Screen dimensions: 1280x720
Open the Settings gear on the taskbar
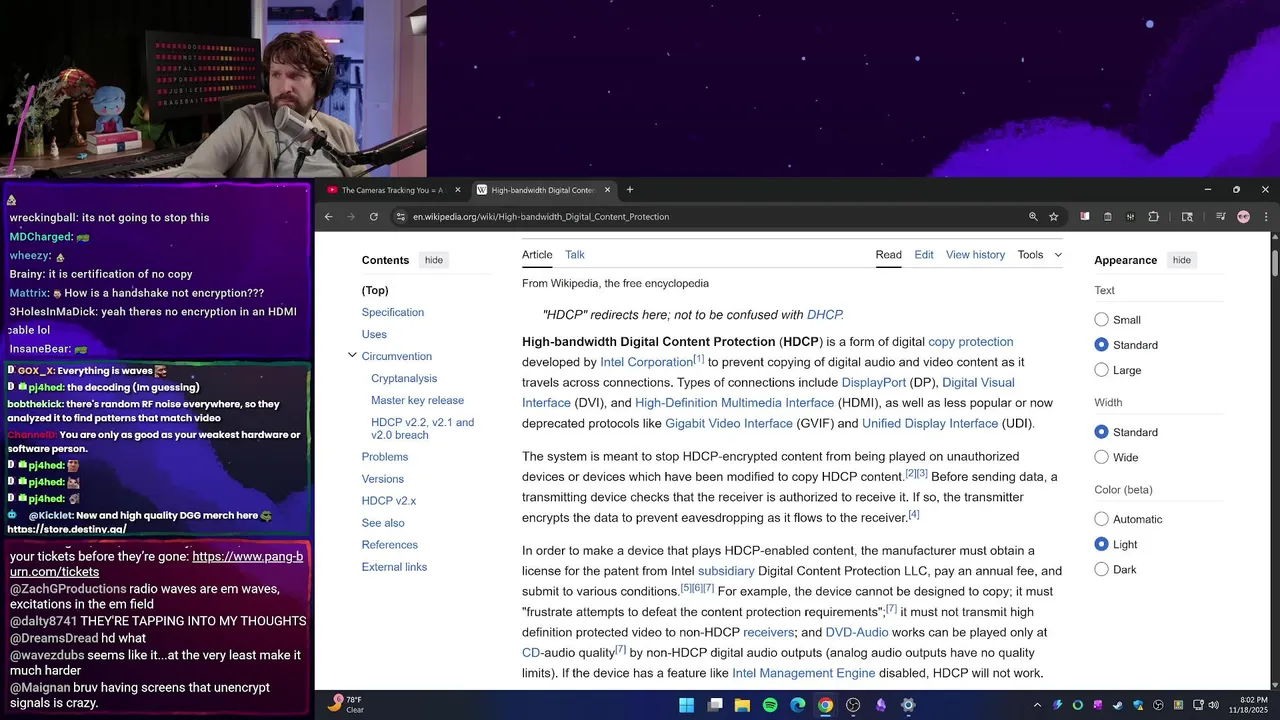click(x=908, y=705)
